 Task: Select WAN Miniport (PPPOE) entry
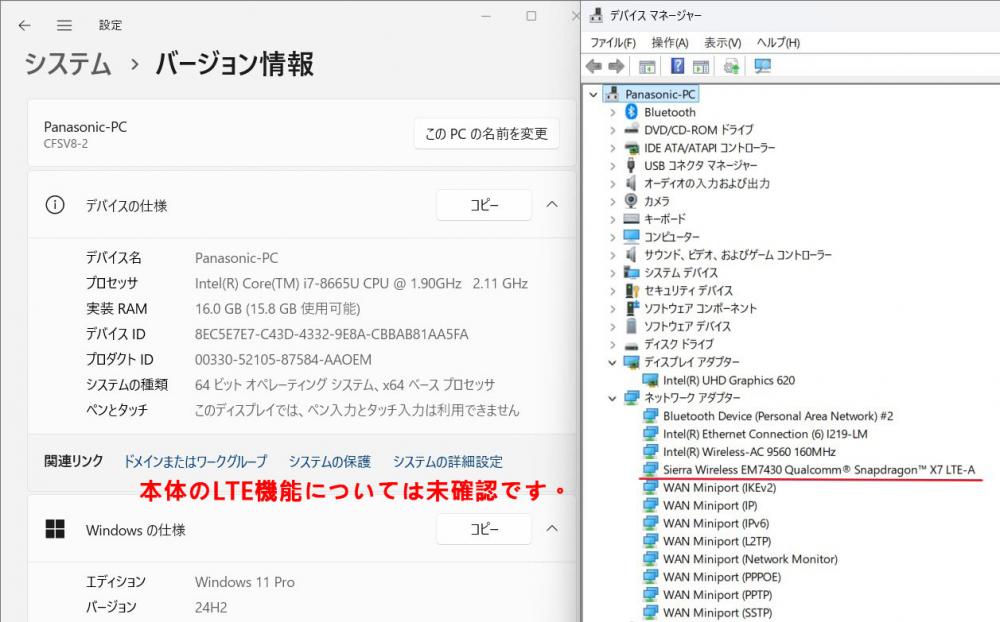click(722, 577)
